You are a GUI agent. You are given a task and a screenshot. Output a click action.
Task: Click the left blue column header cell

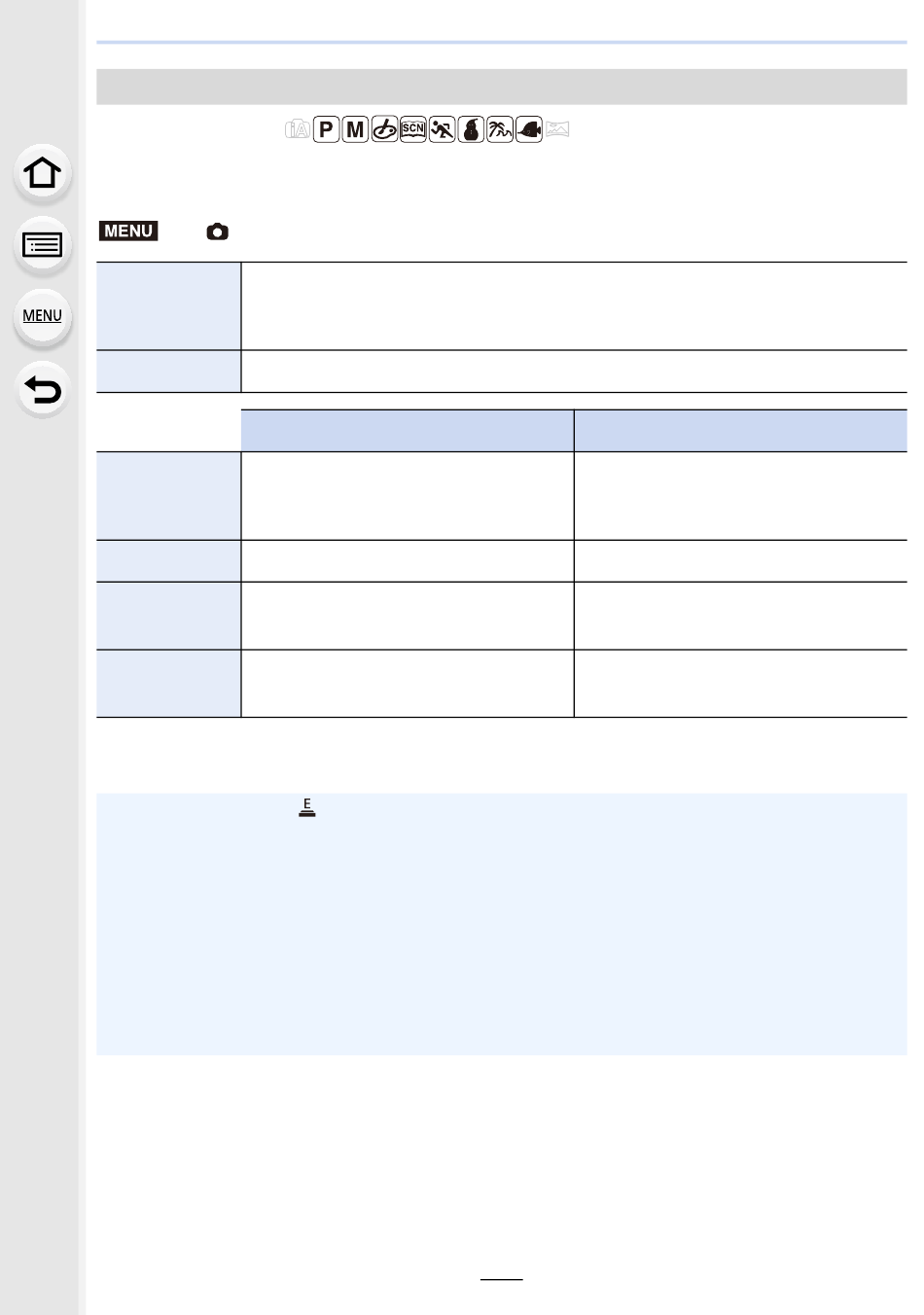click(x=408, y=431)
